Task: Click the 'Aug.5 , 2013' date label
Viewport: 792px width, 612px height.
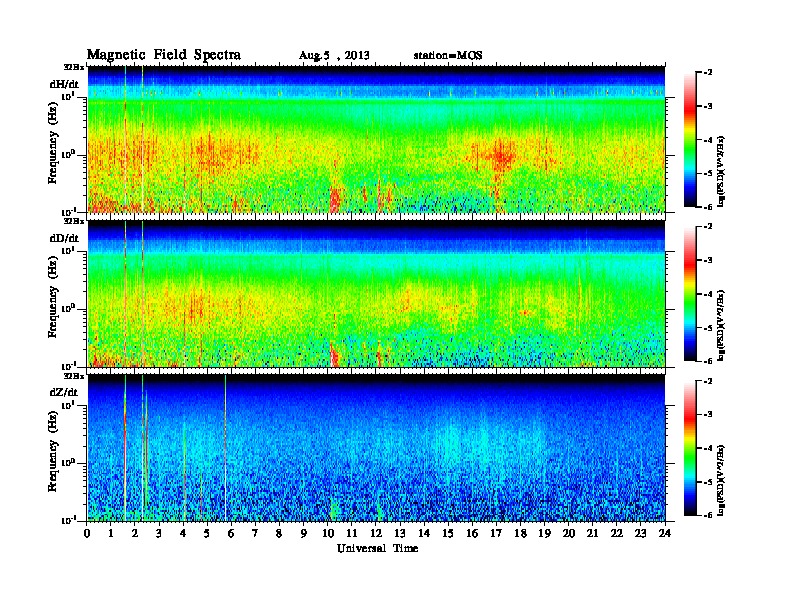Action: click(334, 56)
